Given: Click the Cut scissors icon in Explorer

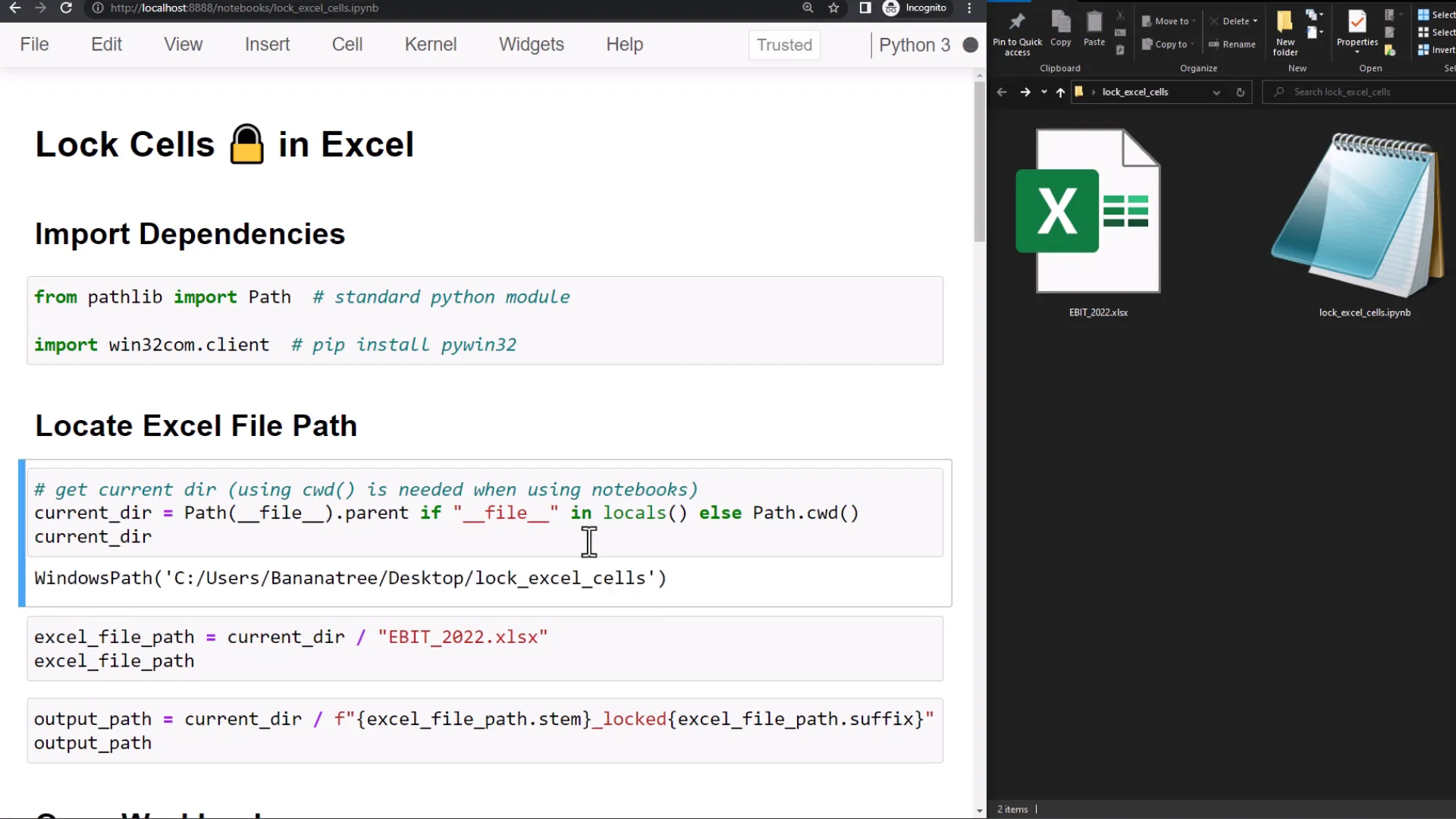Looking at the screenshot, I should (1120, 15).
